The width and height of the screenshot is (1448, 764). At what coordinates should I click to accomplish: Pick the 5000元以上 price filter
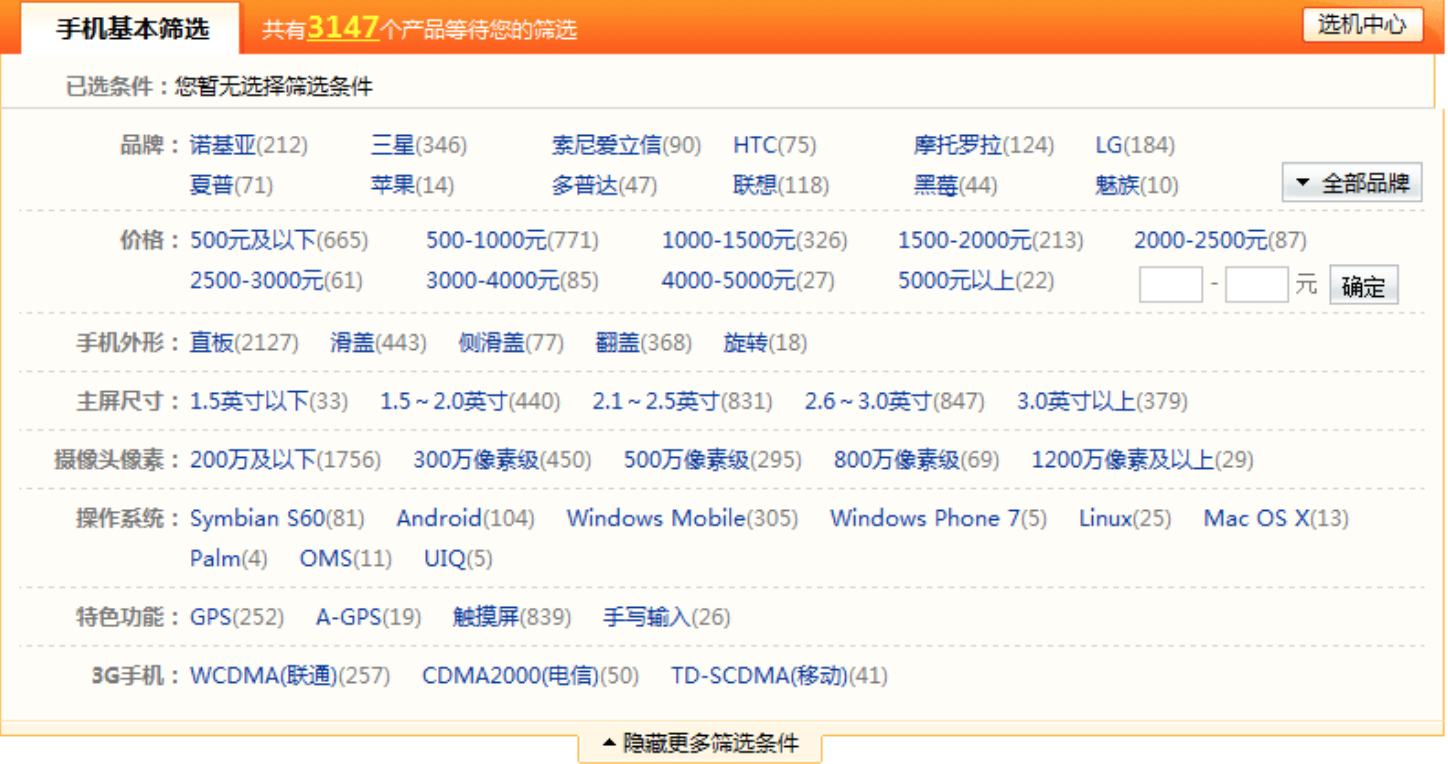(955, 281)
